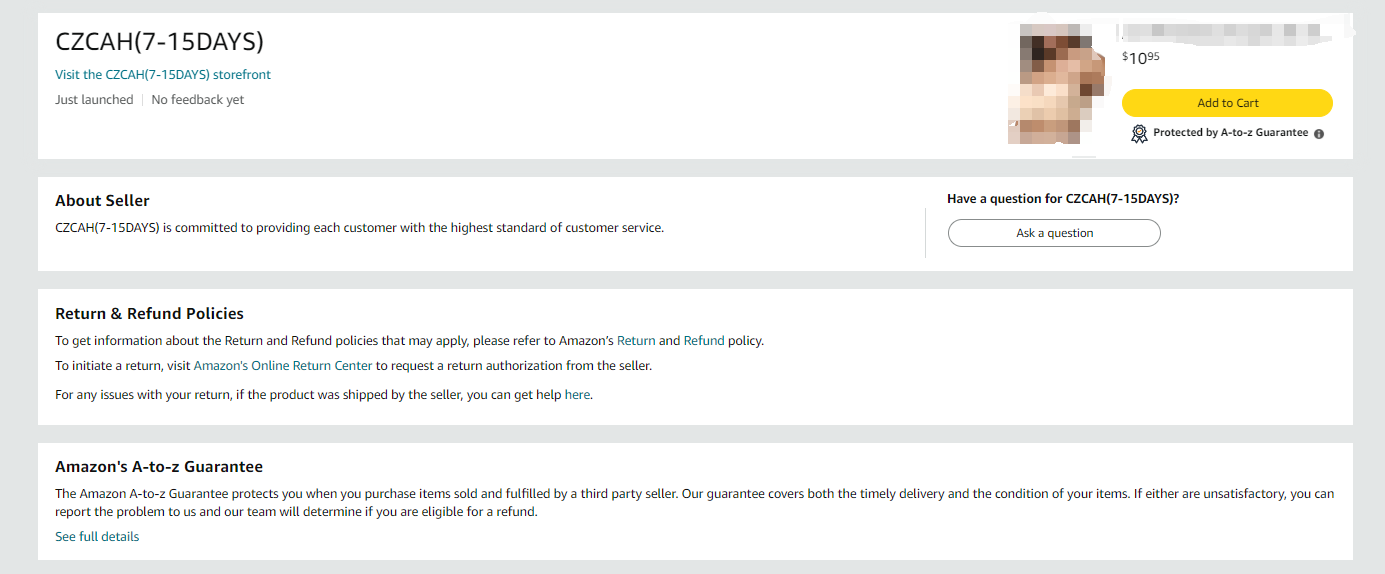Click the blurred product title near the price
Viewport: 1385px width, 574px height.
(1220, 35)
